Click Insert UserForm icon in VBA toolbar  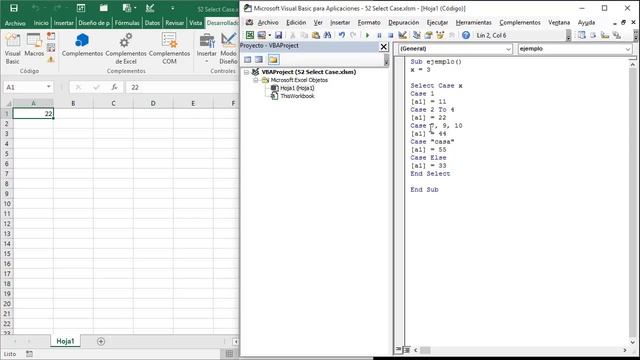tap(262, 36)
